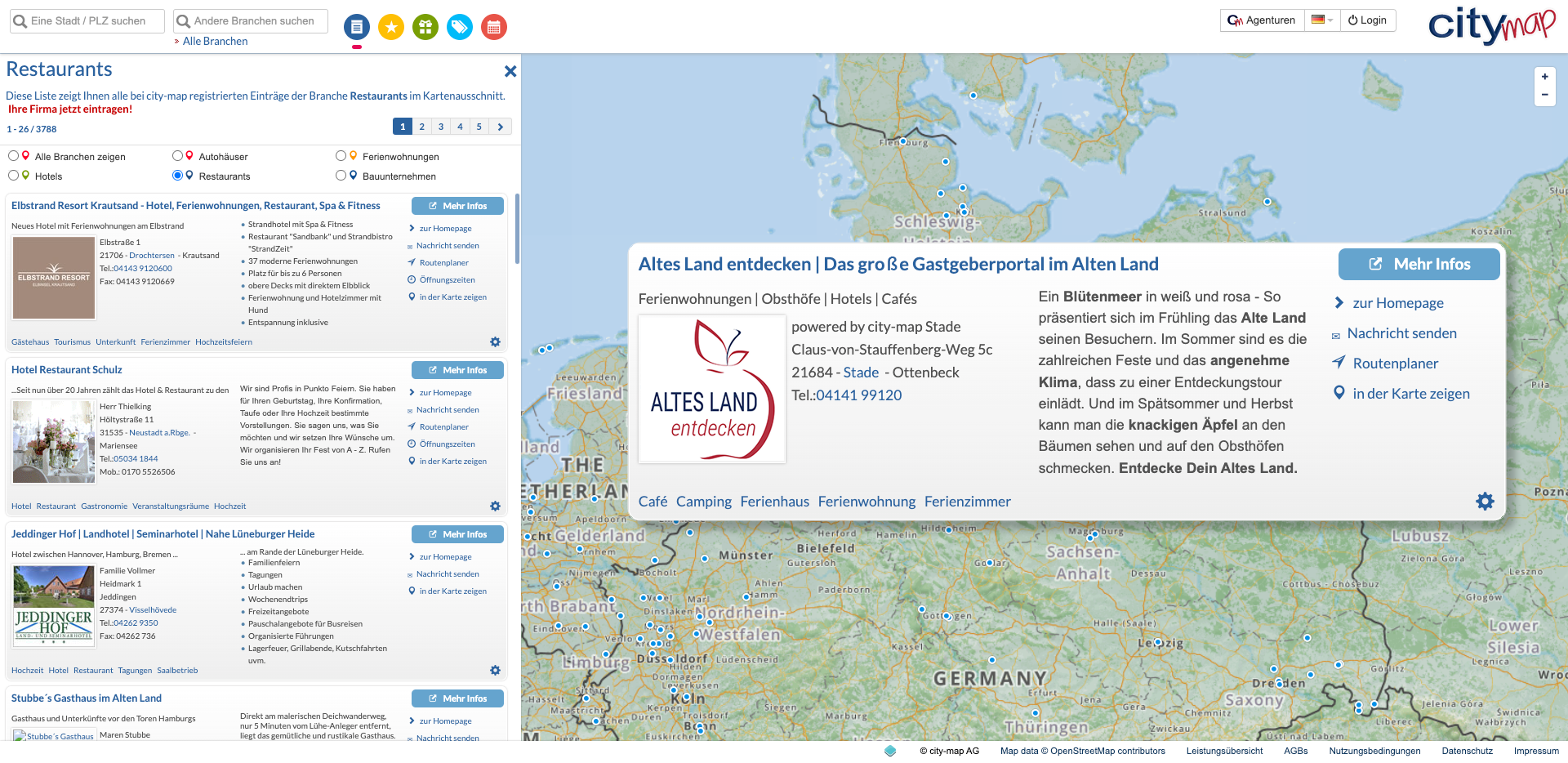This screenshot has height=763, width=1568.
Task: Click the green gift icon
Action: tap(425, 28)
